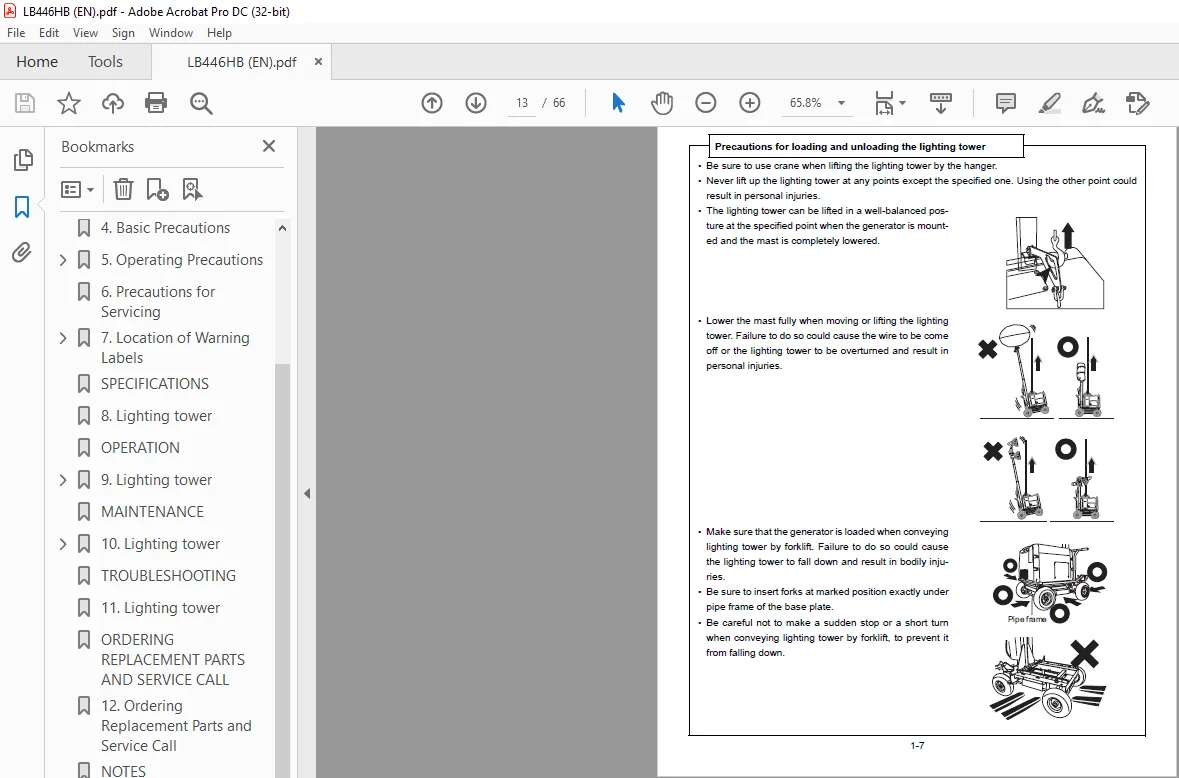1179x778 pixels.
Task: Open the Help menu
Action: tap(220, 33)
